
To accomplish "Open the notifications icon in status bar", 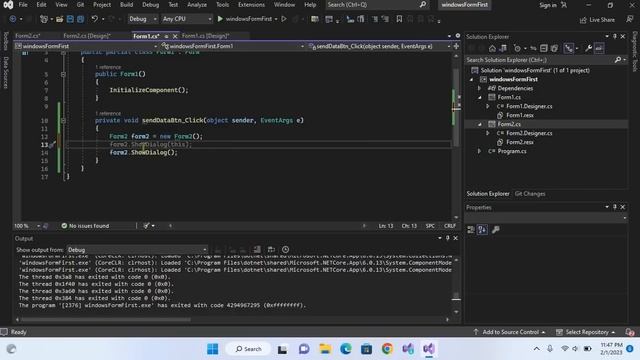I will tap(630, 332).
